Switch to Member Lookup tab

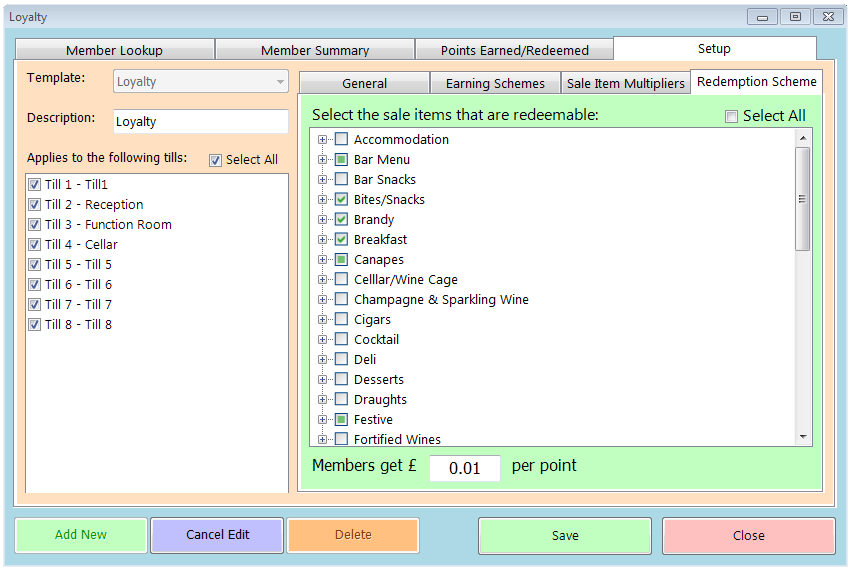click(114, 50)
